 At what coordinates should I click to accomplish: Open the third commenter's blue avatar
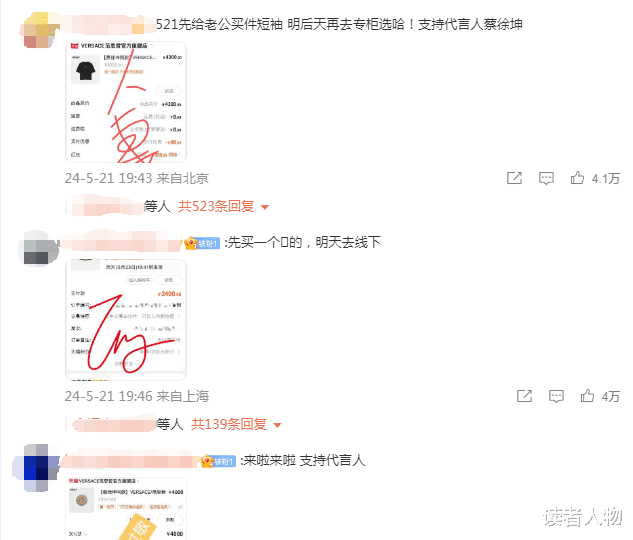tap(36, 467)
